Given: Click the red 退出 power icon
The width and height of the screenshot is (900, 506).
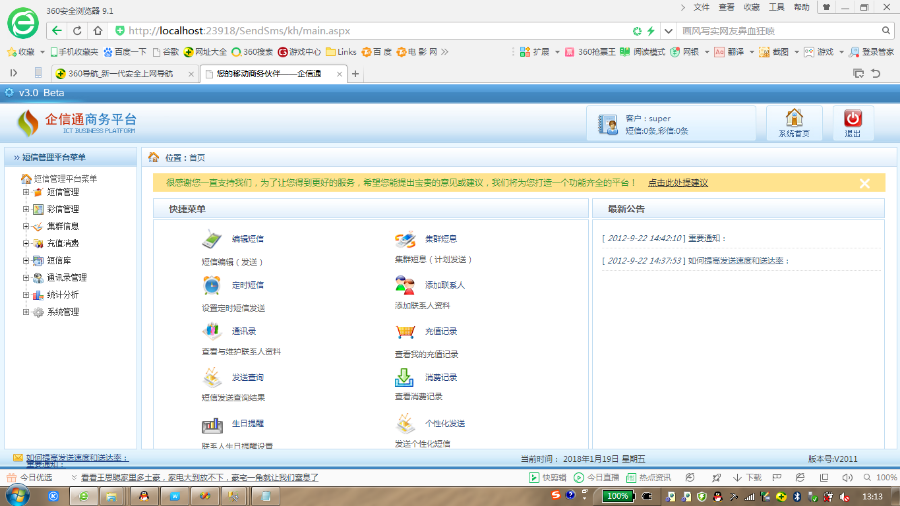Looking at the screenshot, I should tap(852, 118).
